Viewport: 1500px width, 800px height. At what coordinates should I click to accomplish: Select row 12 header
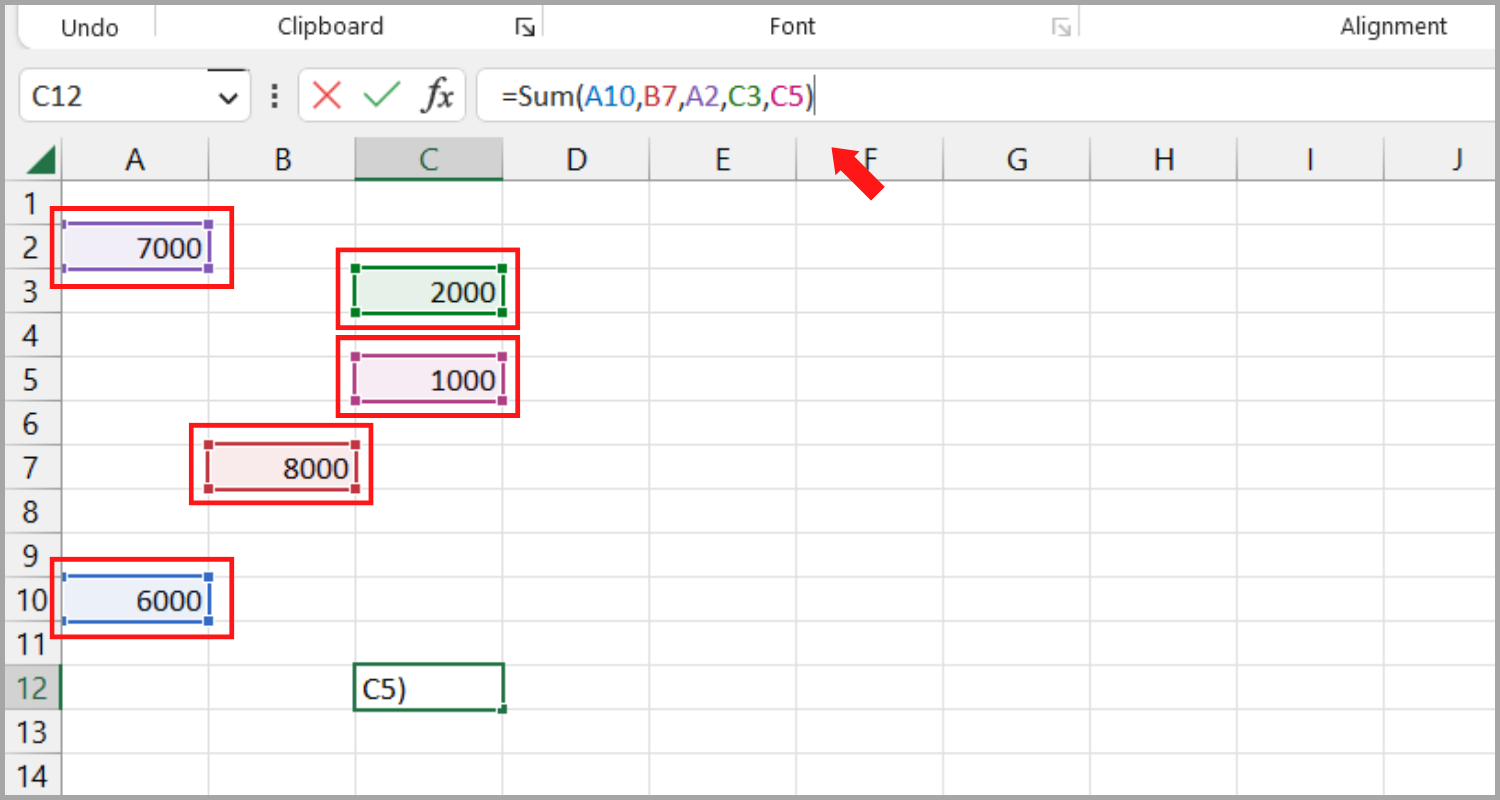33,687
